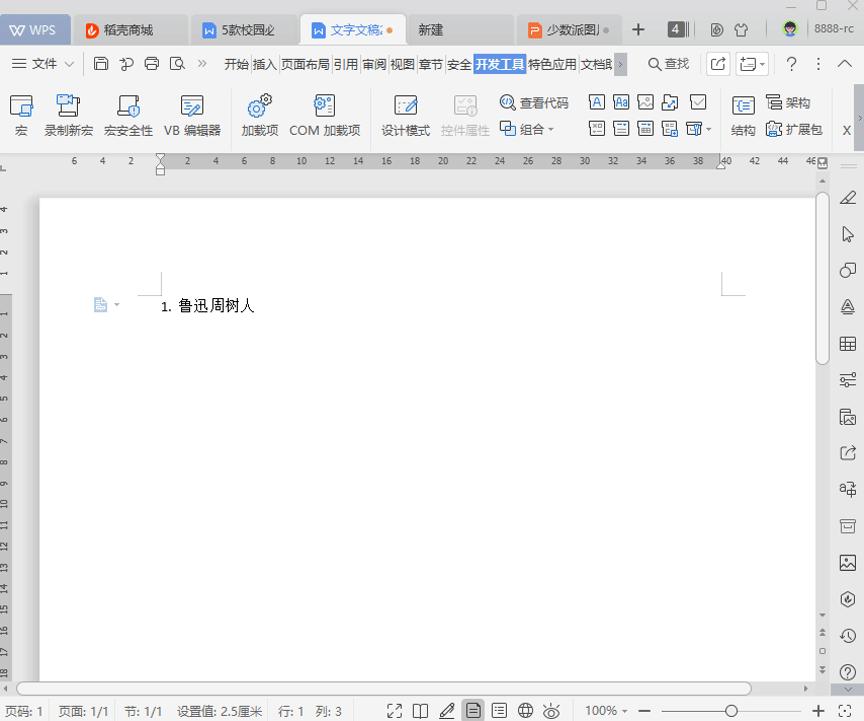Open the zoom level dropdown near 100%
864x721 pixels.
point(624,710)
